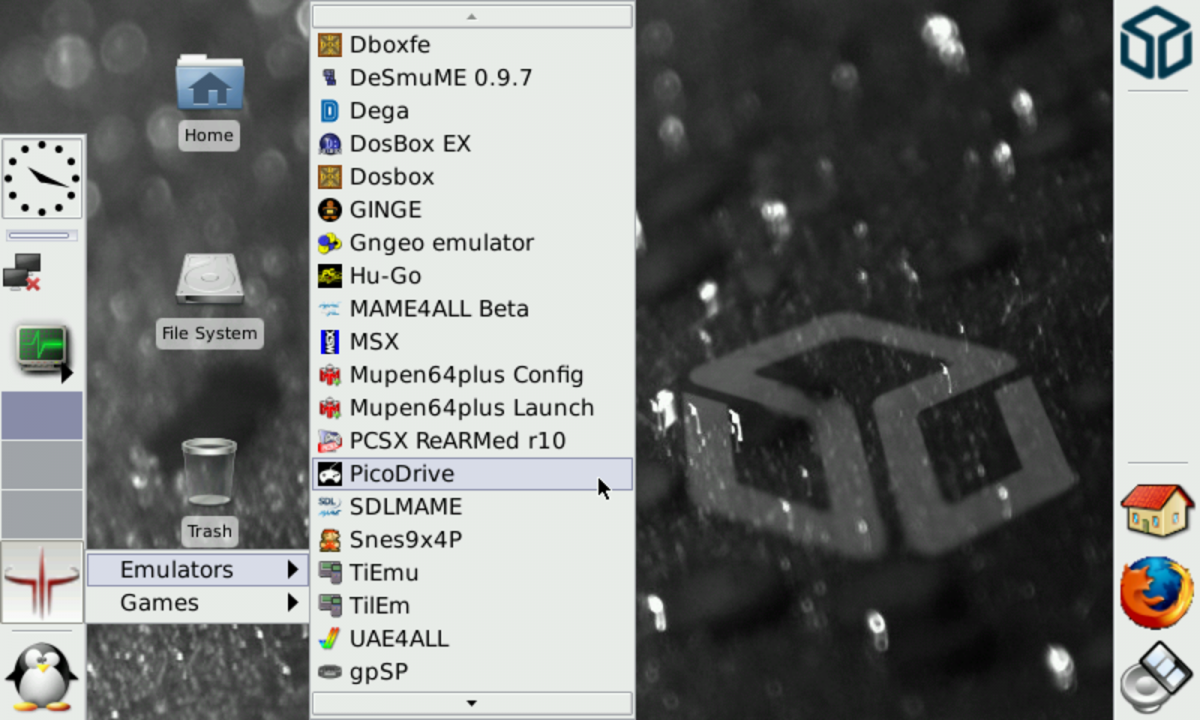Expand the Emulators submenu
Viewport: 1200px width, 720px height.
click(x=197, y=570)
